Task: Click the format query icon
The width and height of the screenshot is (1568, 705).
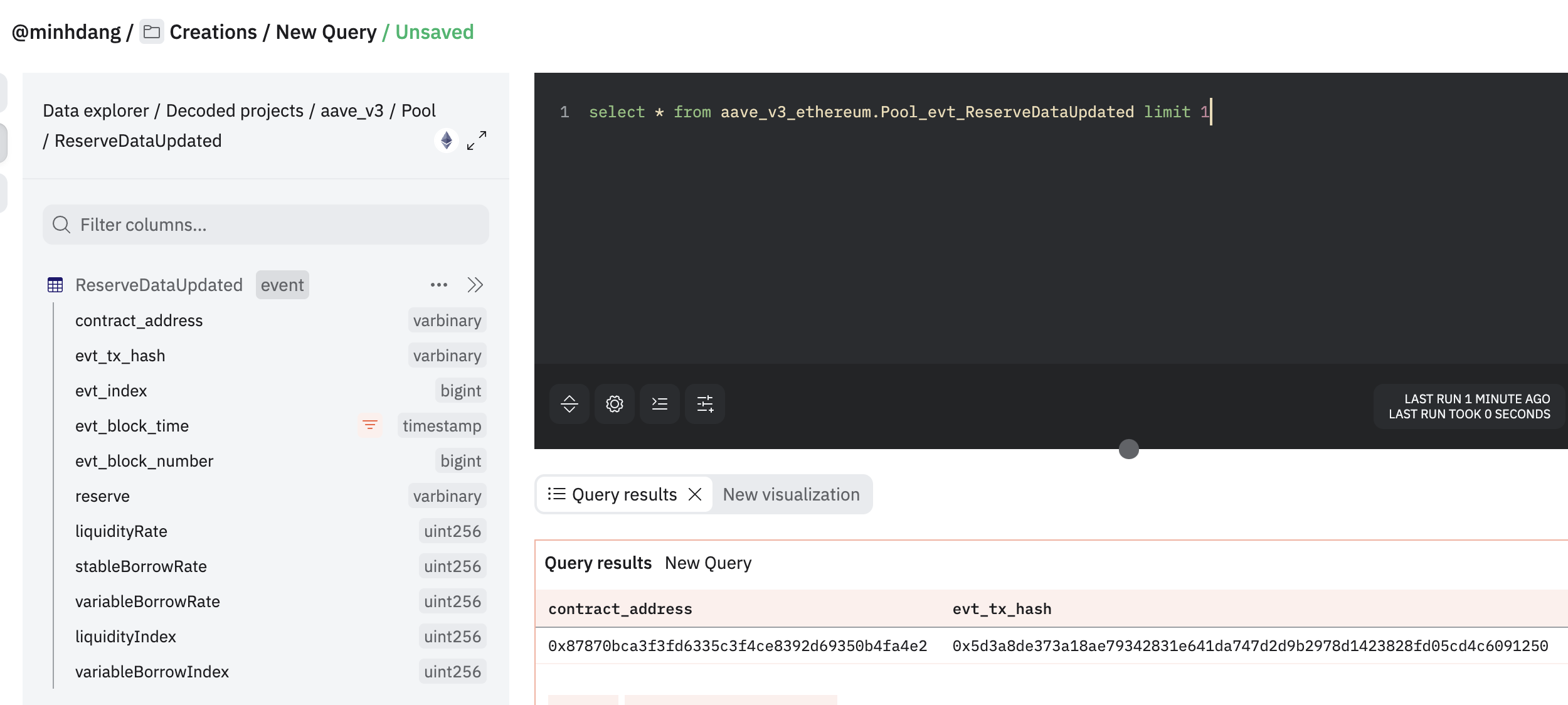Action: tap(660, 404)
